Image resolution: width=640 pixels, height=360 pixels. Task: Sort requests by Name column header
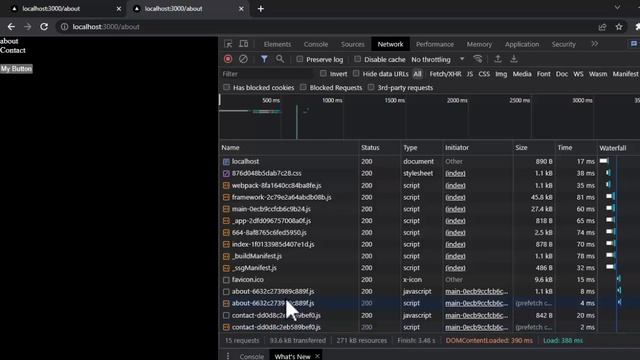pos(289,148)
